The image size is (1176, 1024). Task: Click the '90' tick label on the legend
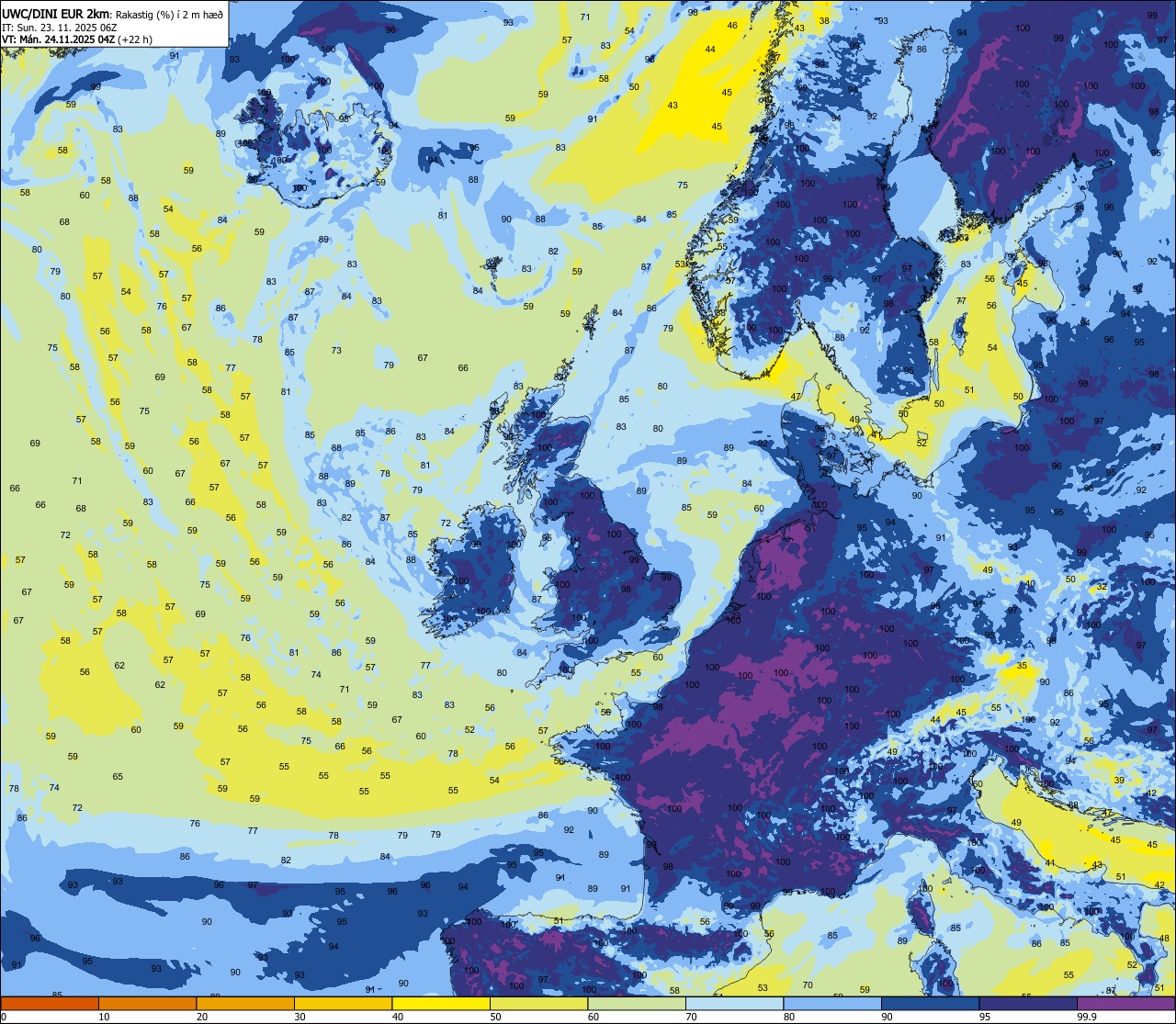pyautogui.click(x=887, y=1017)
